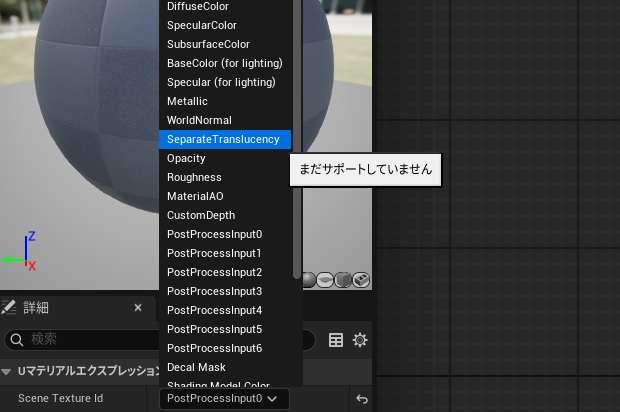Viewport: 620px width, 412px height.
Task: Use selected custom mesh for preview
Action: [360, 280]
